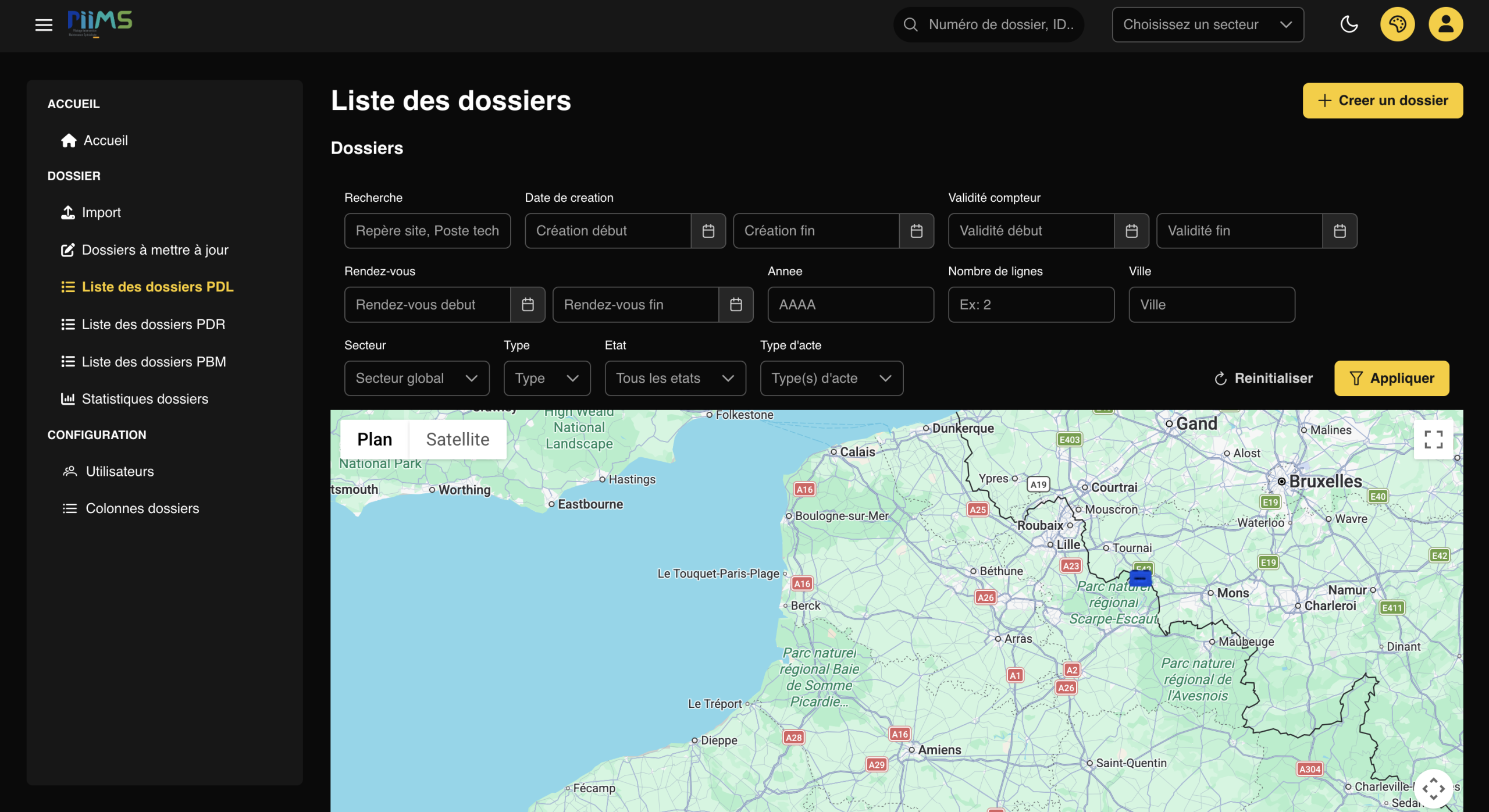Click calendar icon for Création début

click(708, 231)
